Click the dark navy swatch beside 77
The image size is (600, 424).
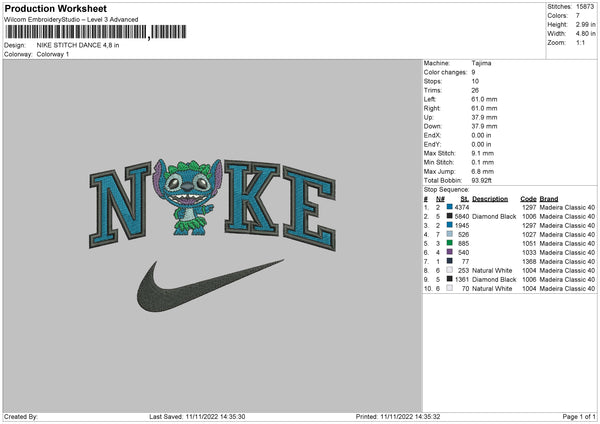coord(449,261)
